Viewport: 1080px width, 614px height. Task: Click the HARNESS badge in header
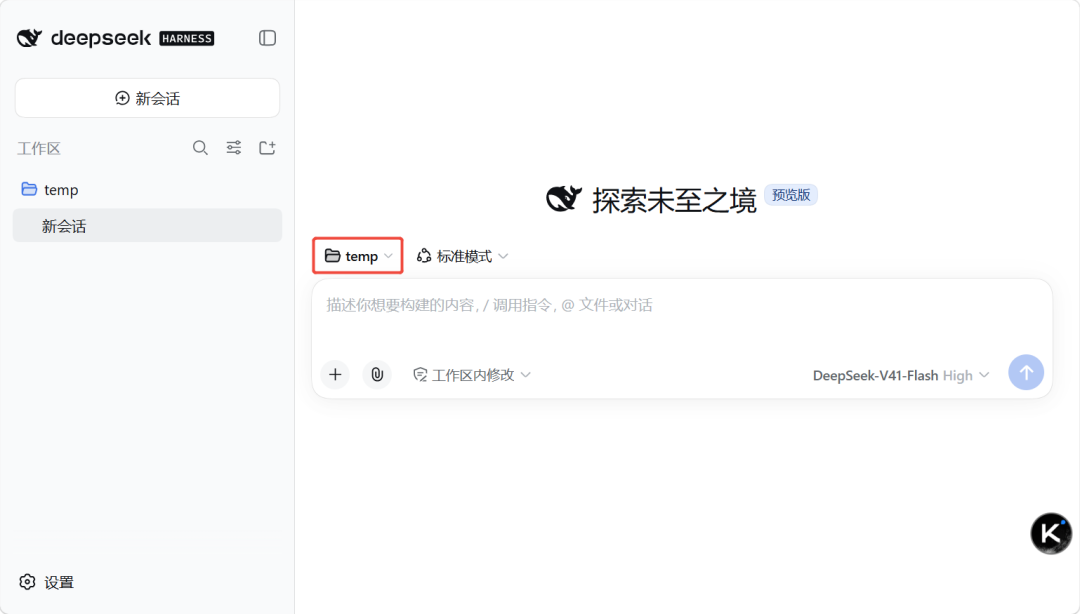[x=187, y=39]
